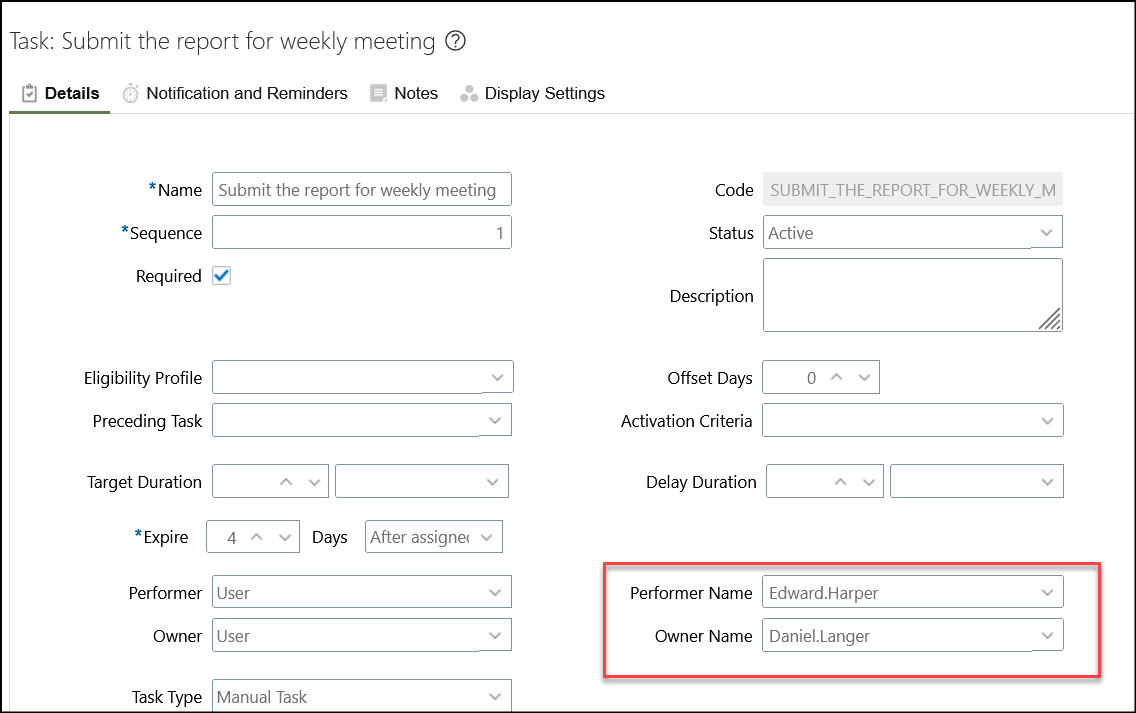Switch to the Notification and Reminders tab
Screen dimensions: 1136x713
(x=246, y=92)
